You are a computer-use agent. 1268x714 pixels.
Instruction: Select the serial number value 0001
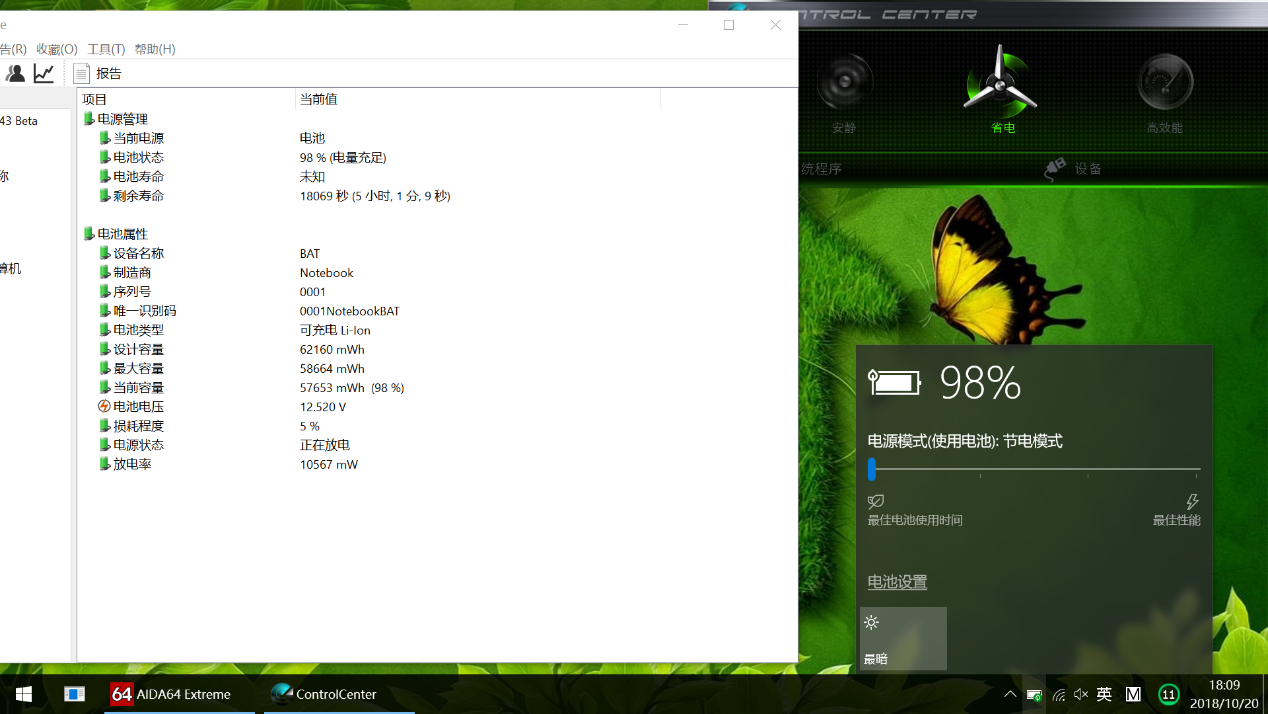(x=313, y=292)
